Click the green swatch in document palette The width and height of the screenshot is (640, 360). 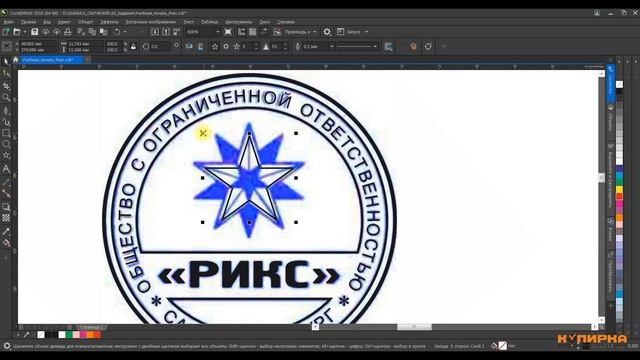[69, 335]
